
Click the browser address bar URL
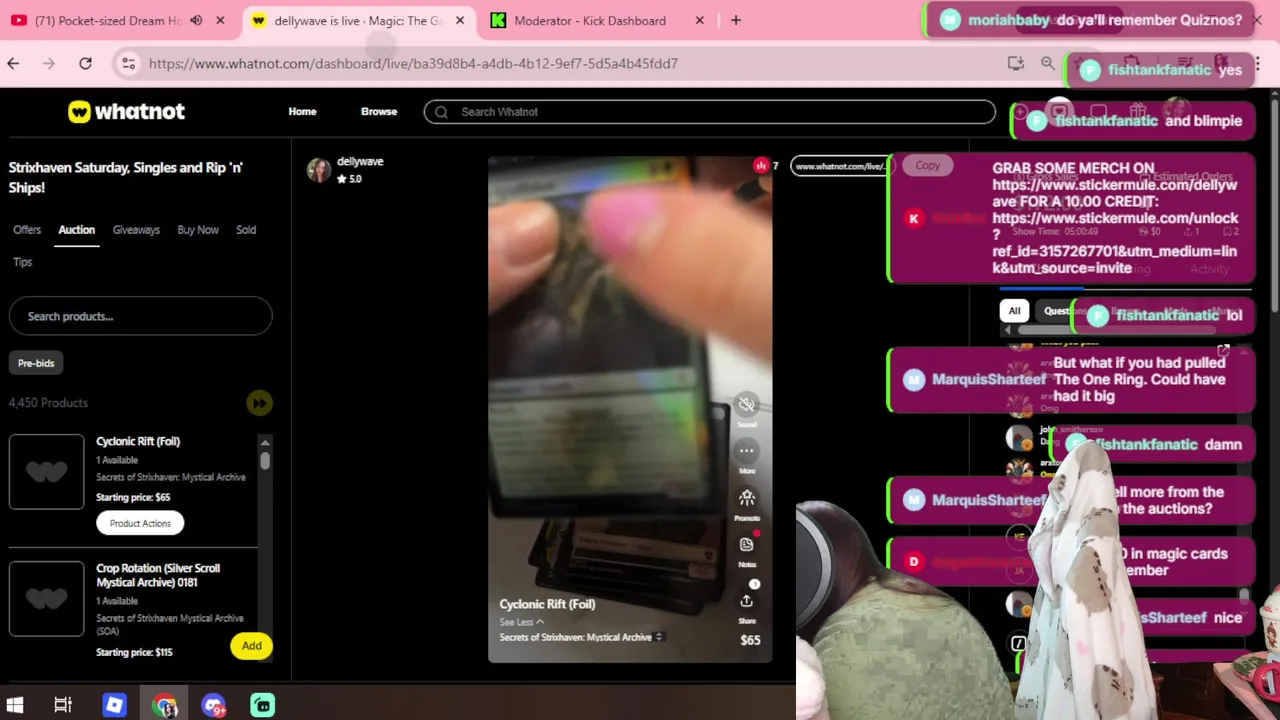coord(413,63)
